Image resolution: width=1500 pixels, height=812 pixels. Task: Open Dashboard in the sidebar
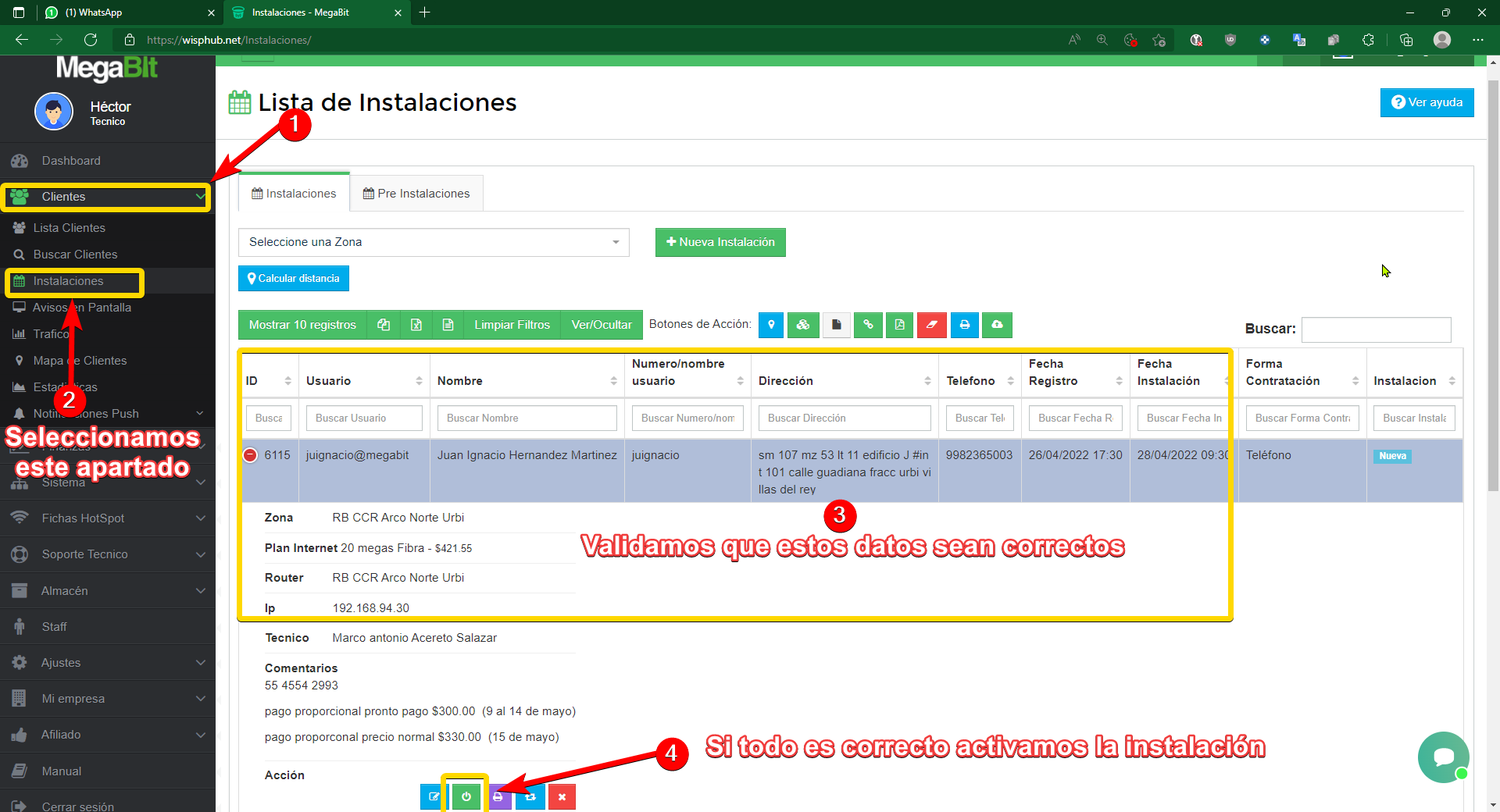107,161
